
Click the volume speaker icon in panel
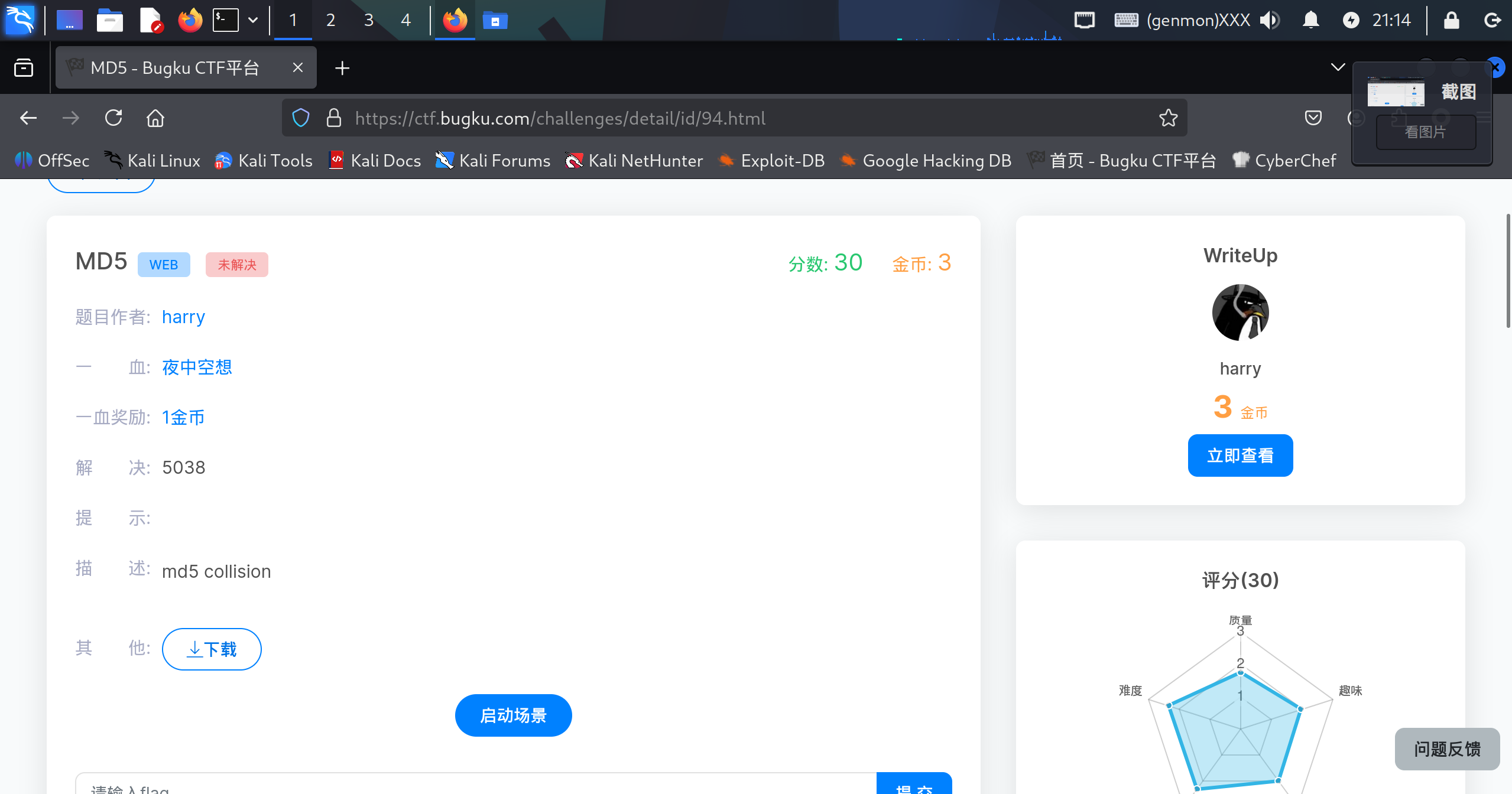coord(1268,21)
